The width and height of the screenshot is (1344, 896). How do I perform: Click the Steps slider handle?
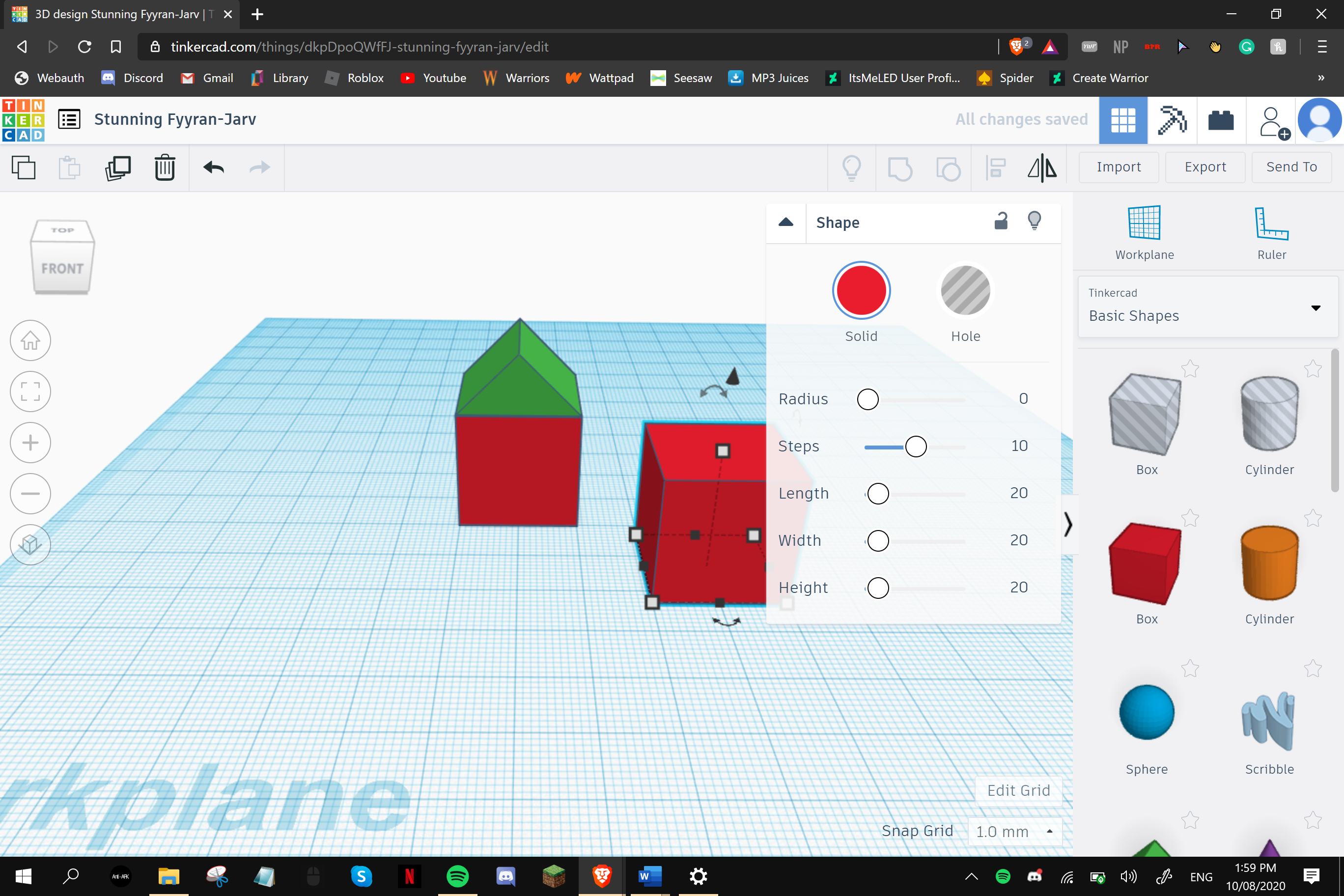916,447
